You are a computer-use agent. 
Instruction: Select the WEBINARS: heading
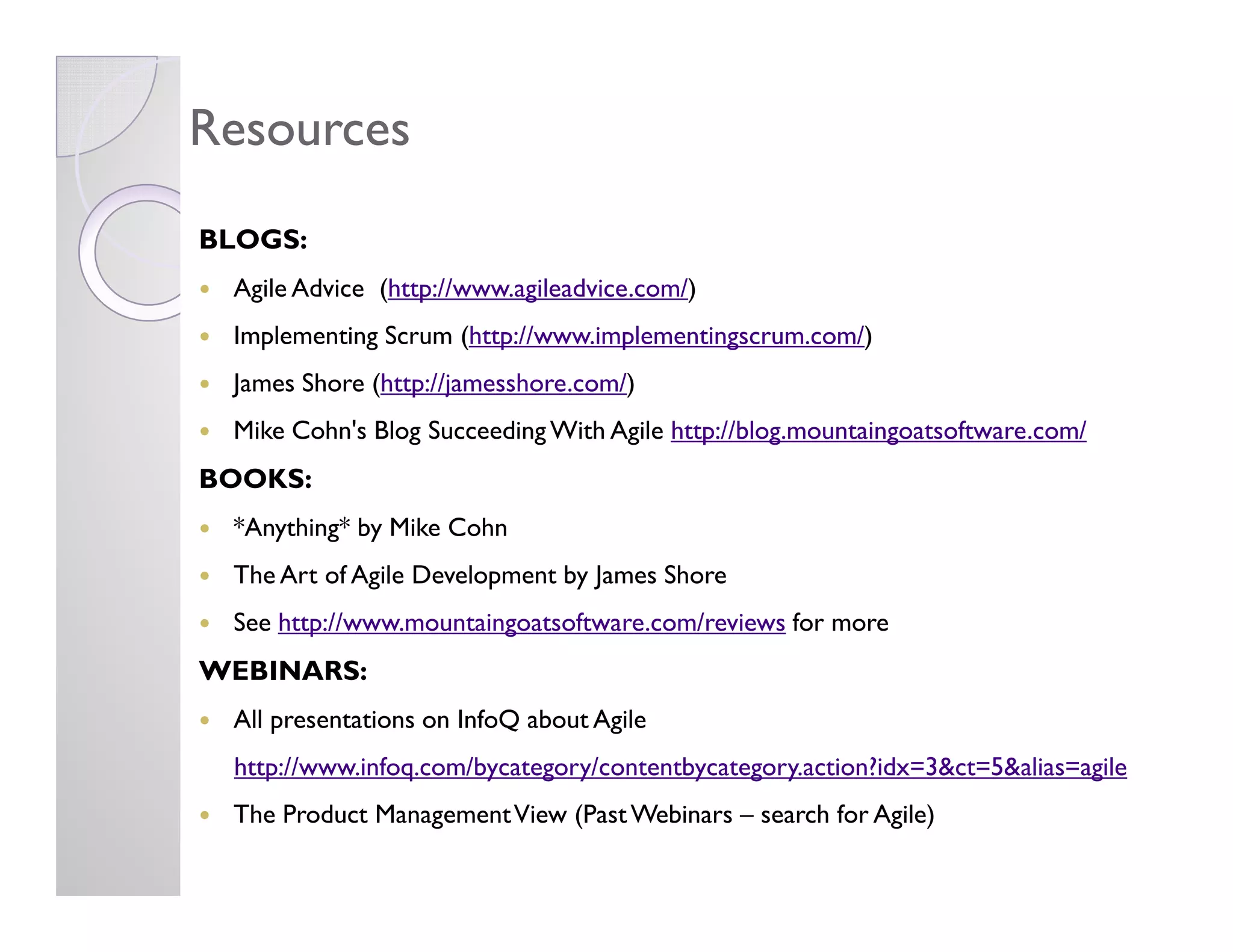284,671
